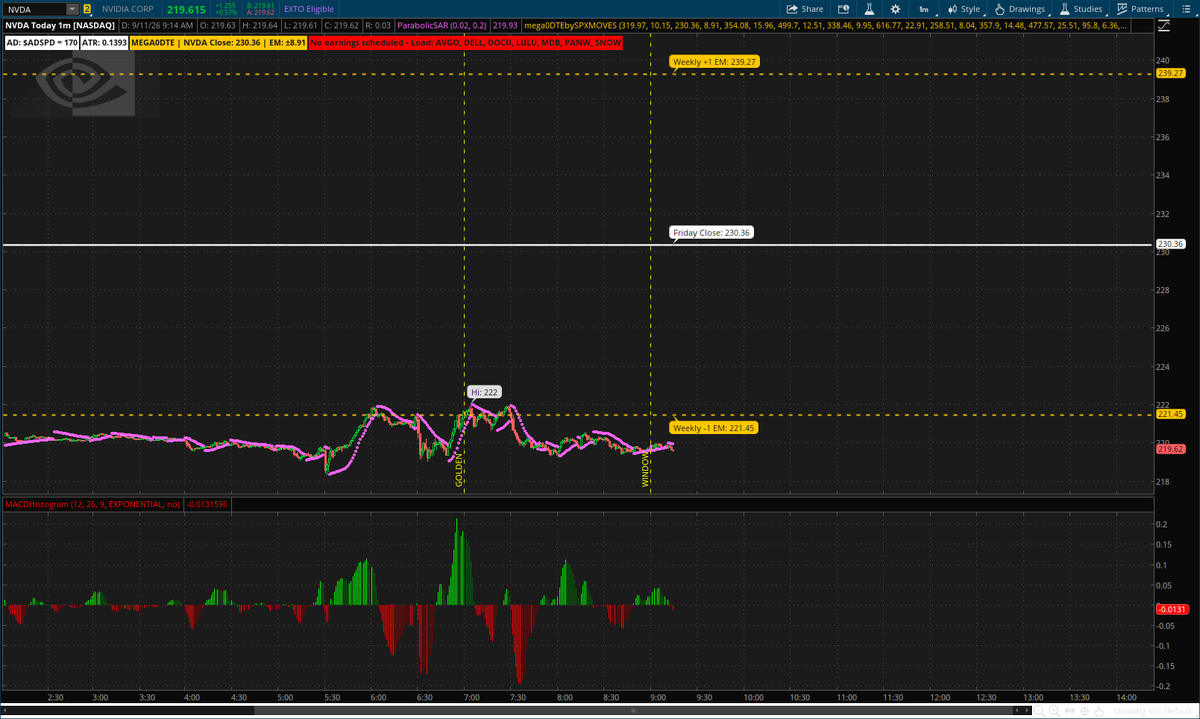This screenshot has height=719, width=1200.
Task: Click the zoom out magnifier icon
Action: pyautogui.click(x=1039, y=711)
